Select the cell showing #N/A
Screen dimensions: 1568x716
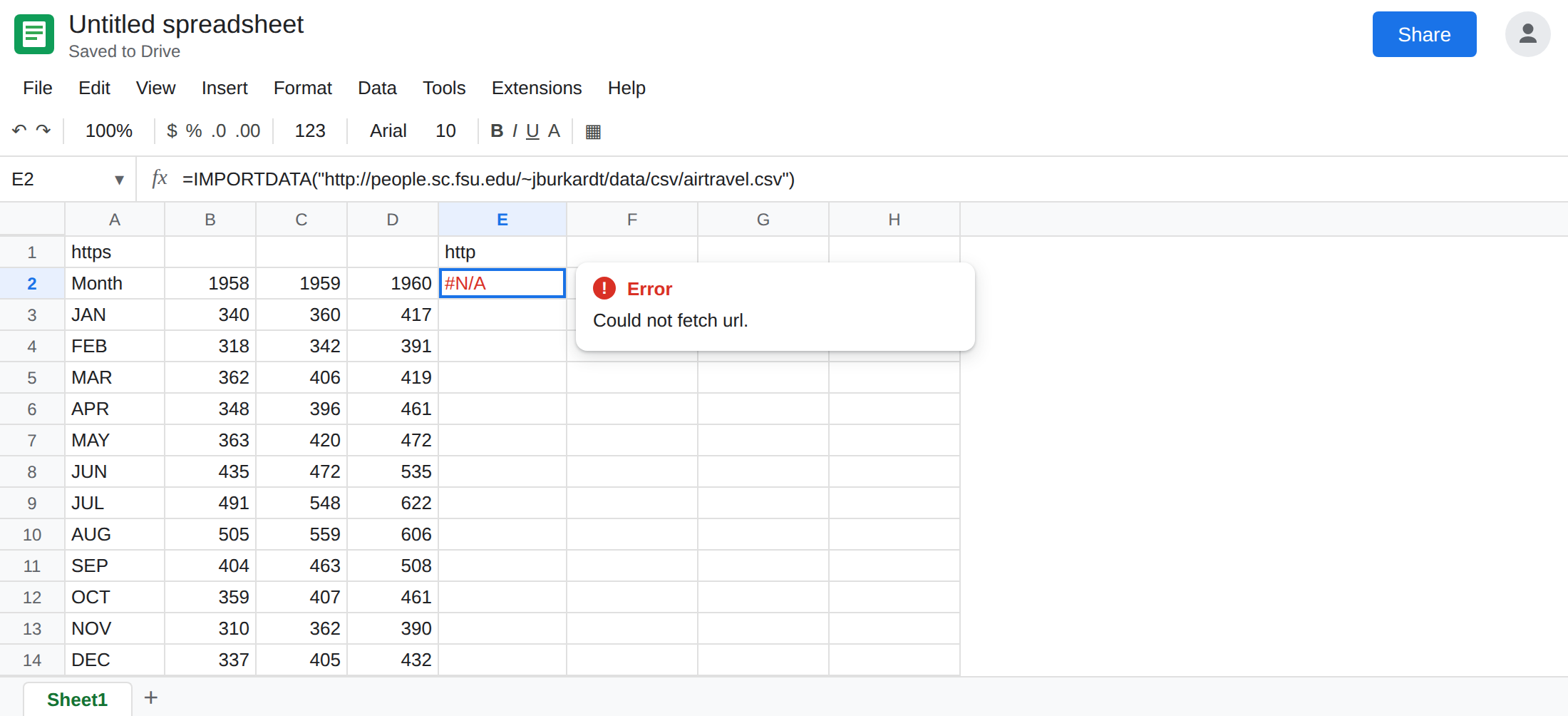(502, 283)
